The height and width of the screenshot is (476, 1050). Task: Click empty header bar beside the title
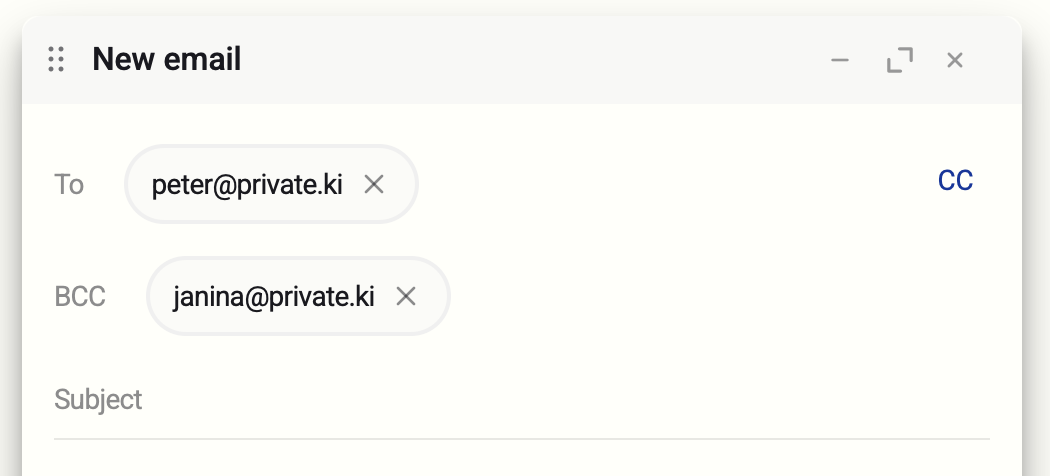point(530,60)
